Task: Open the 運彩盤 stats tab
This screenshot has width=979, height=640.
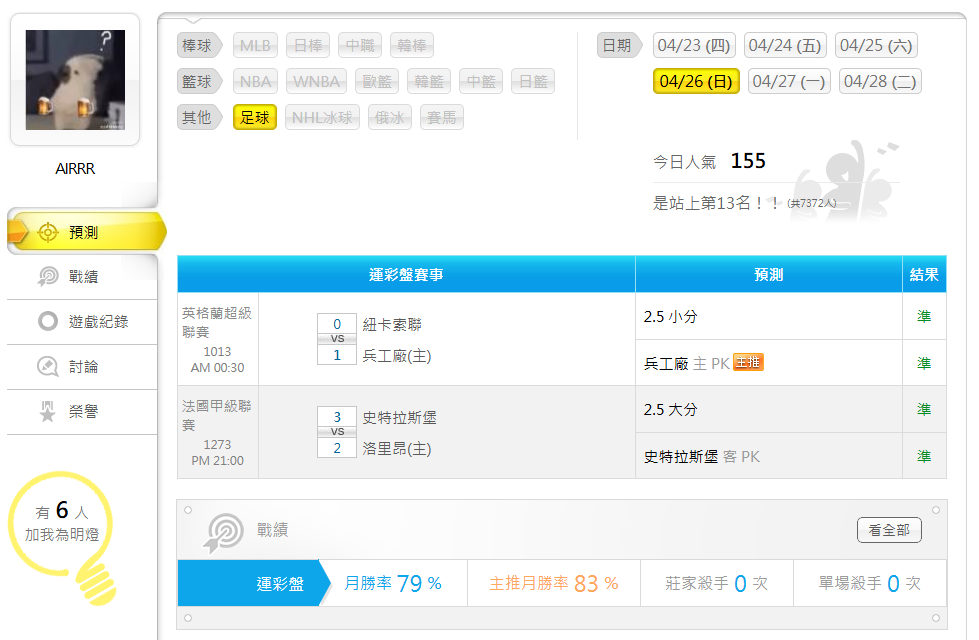Action: pos(280,583)
